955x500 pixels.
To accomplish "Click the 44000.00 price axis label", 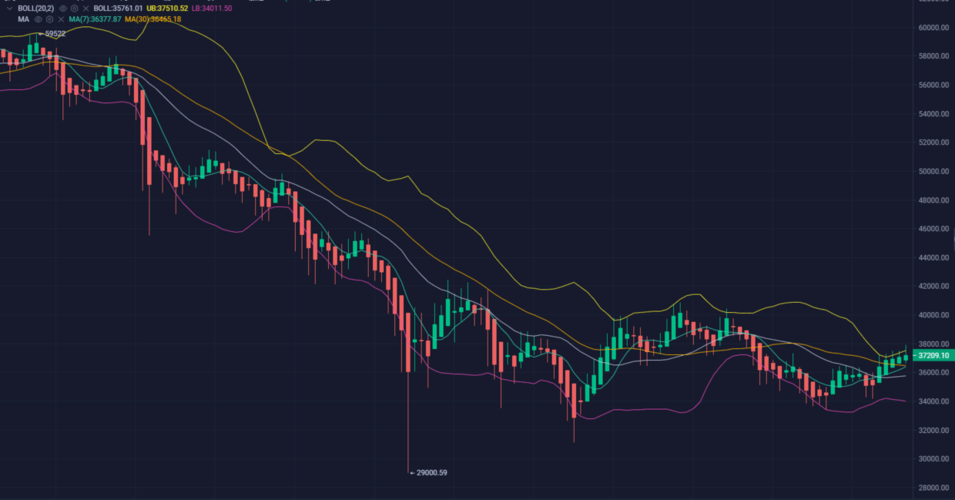I will click(932, 258).
